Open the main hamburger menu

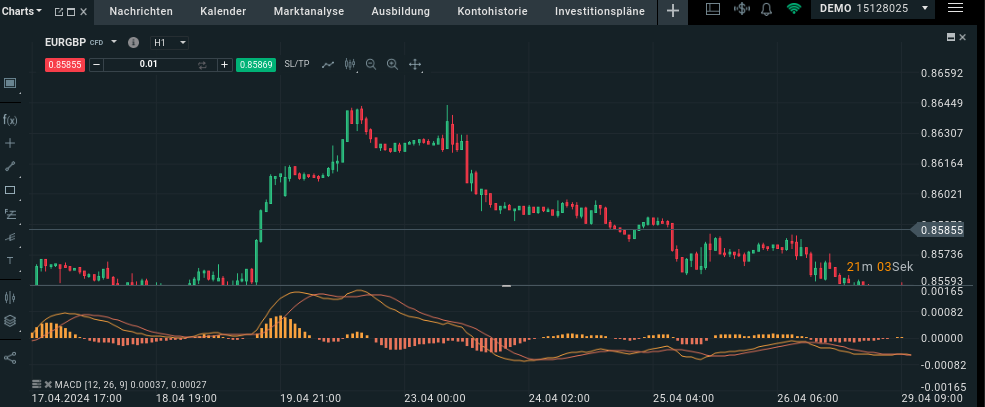pos(955,8)
